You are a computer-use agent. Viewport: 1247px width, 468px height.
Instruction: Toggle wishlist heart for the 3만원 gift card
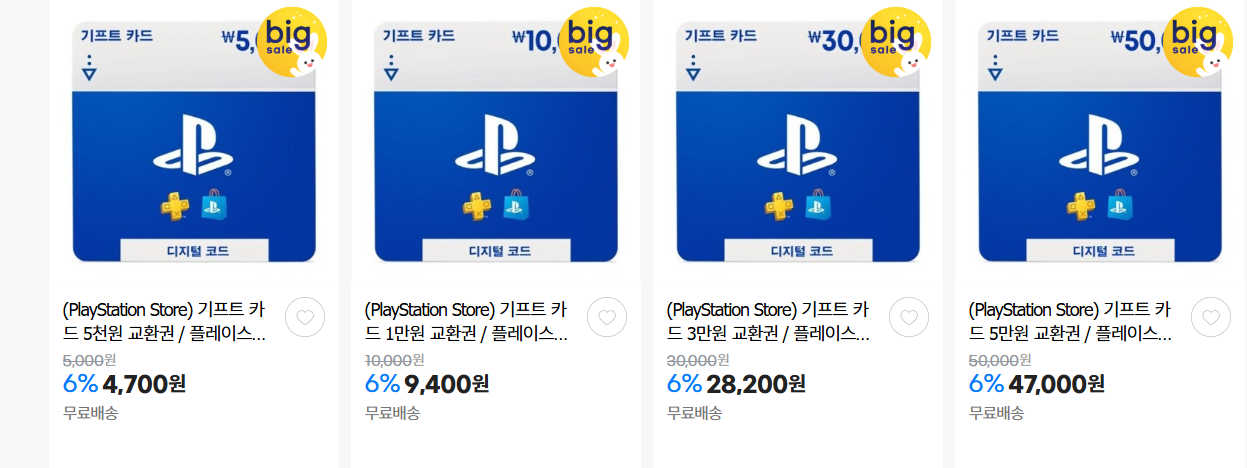[909, 317]
